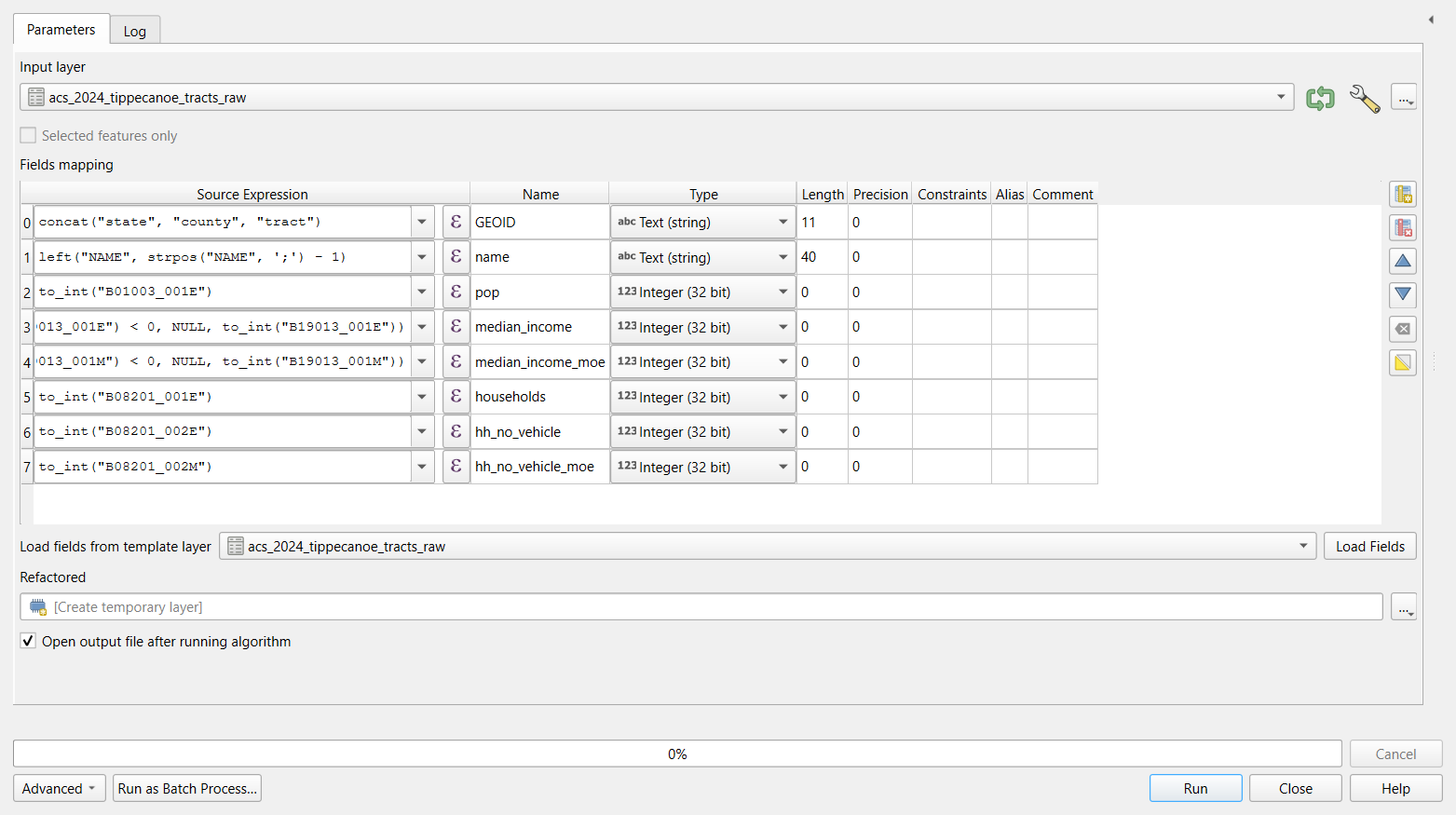Click the 0% progress bar
The height and width of the screenshot is (815, 1456).
click(x=677, y=754)
